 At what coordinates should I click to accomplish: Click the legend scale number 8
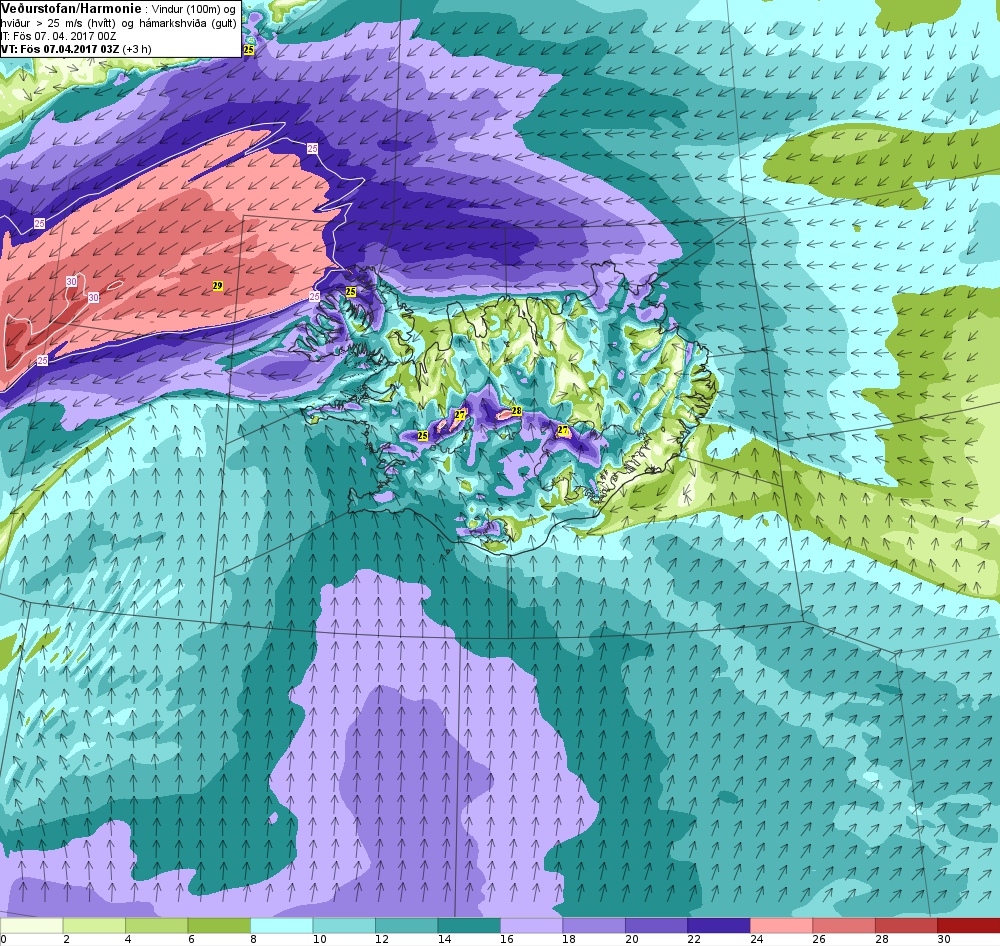(253, 939)
